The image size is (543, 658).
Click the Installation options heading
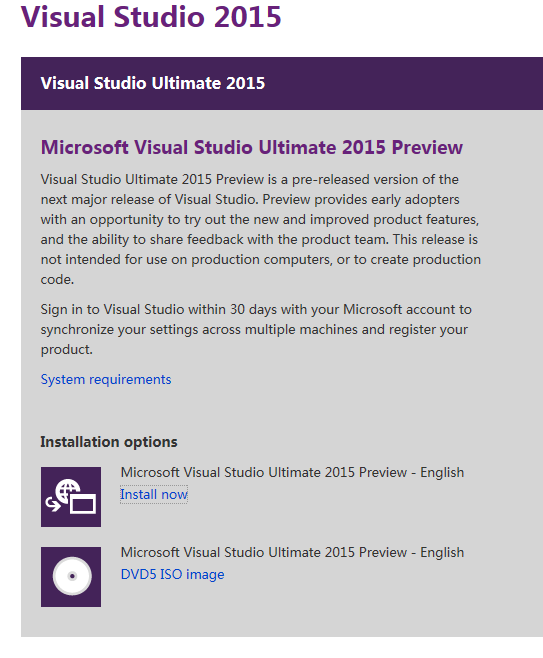[109, 442]
